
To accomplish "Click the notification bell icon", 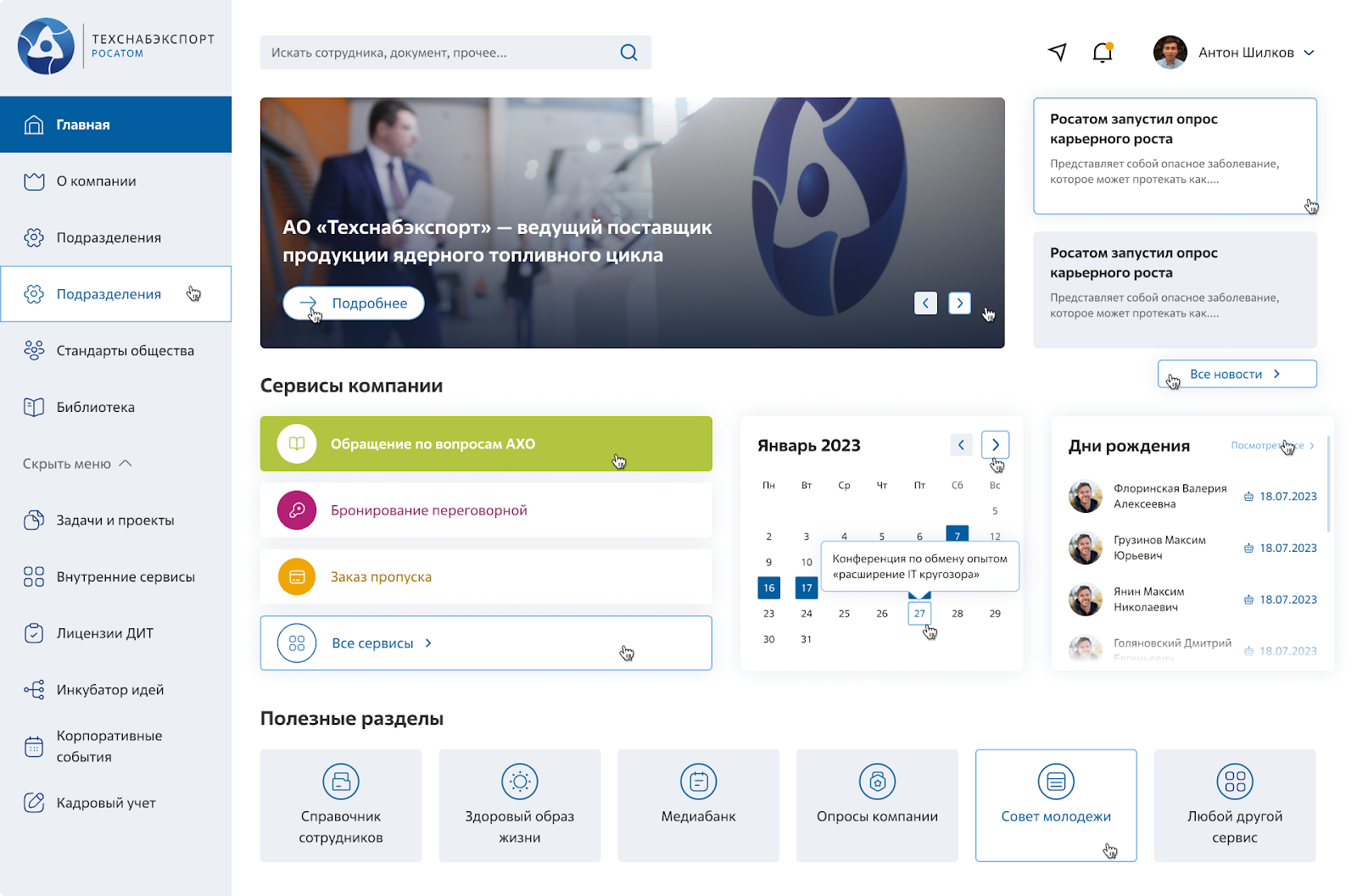I will tap(1102, 53).
